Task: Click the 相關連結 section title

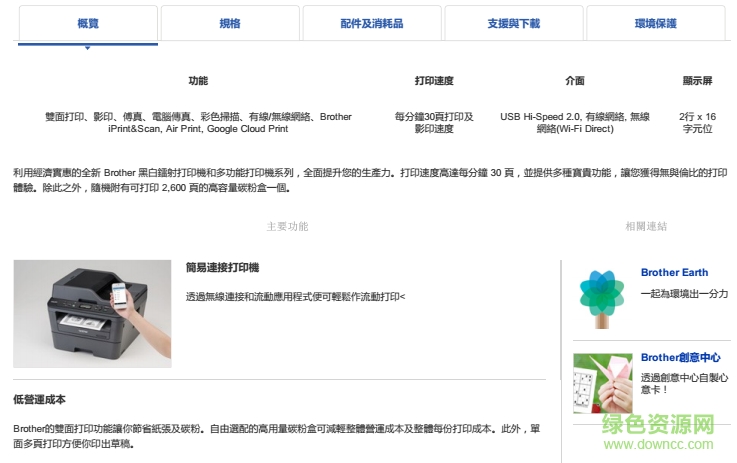Action: click(x=646, y=227)
